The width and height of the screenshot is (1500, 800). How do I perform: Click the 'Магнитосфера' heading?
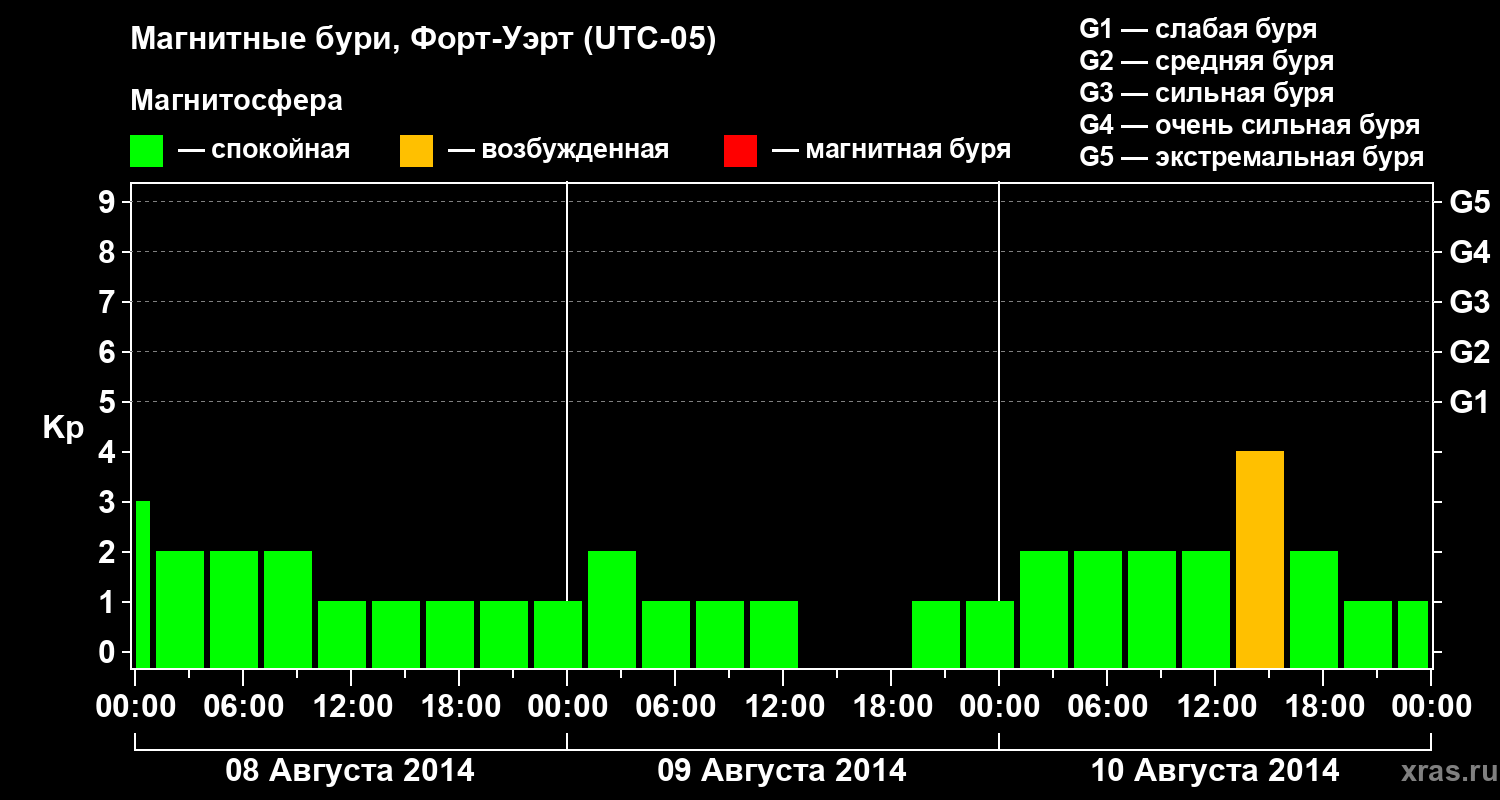[236, 101]
